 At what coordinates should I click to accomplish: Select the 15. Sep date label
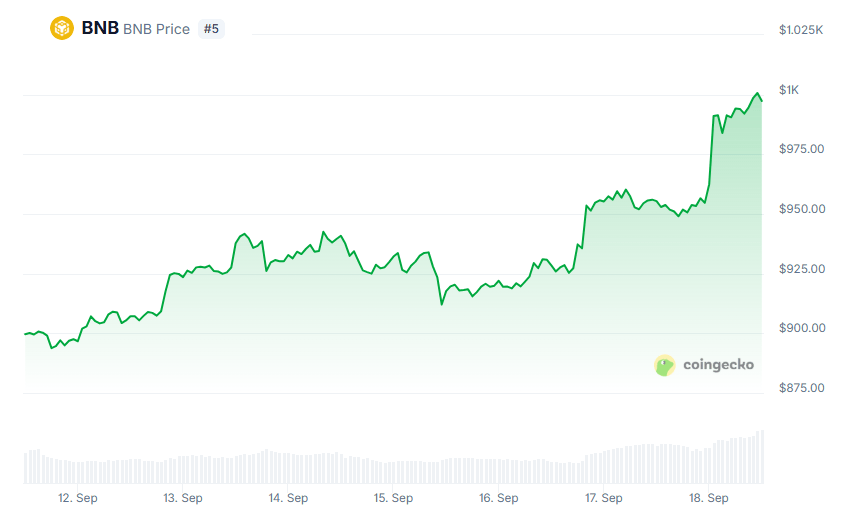click(x=393, y=498)
